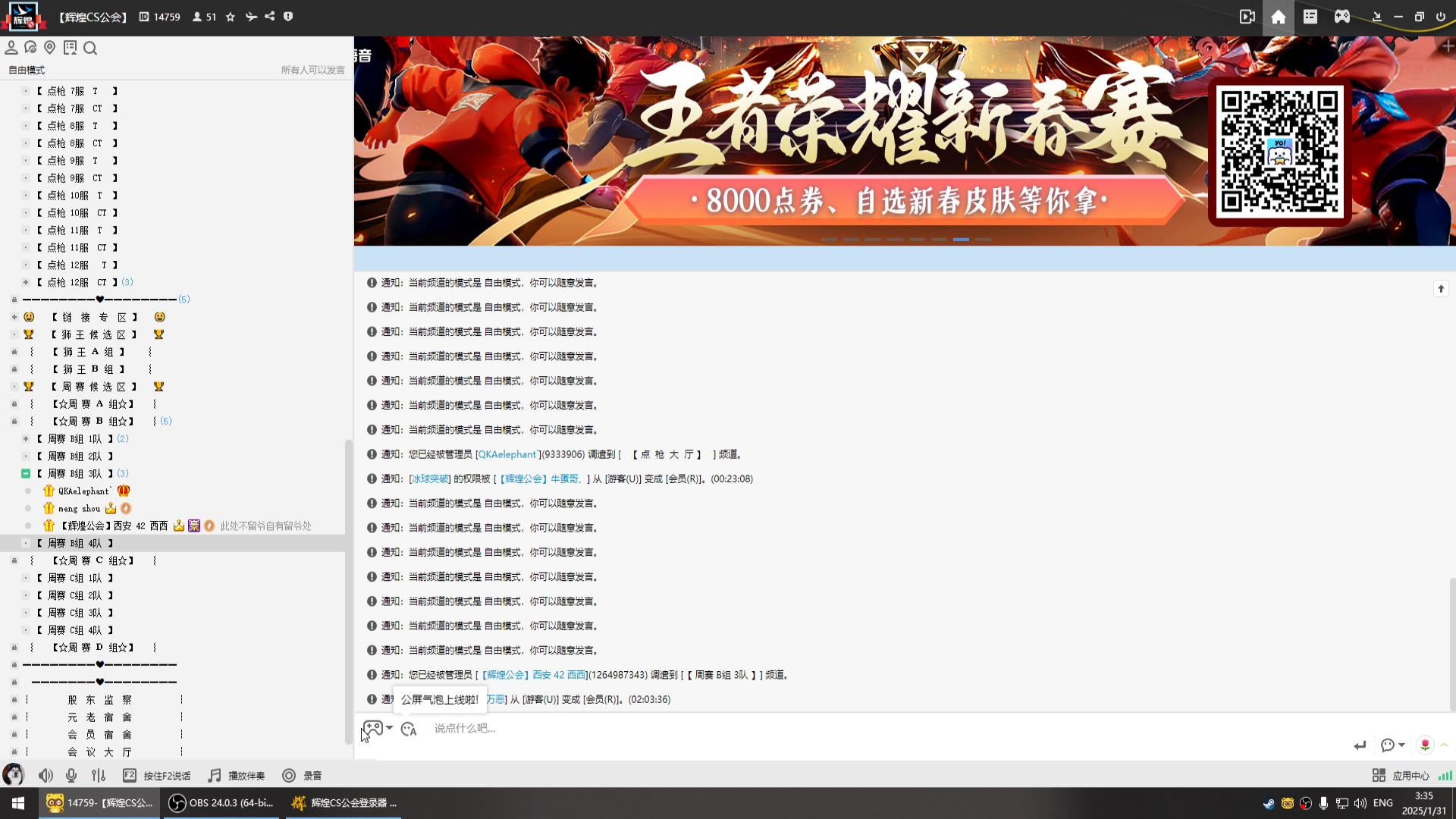Select the 周赛 B组 4队 channel

coord(172,544)
